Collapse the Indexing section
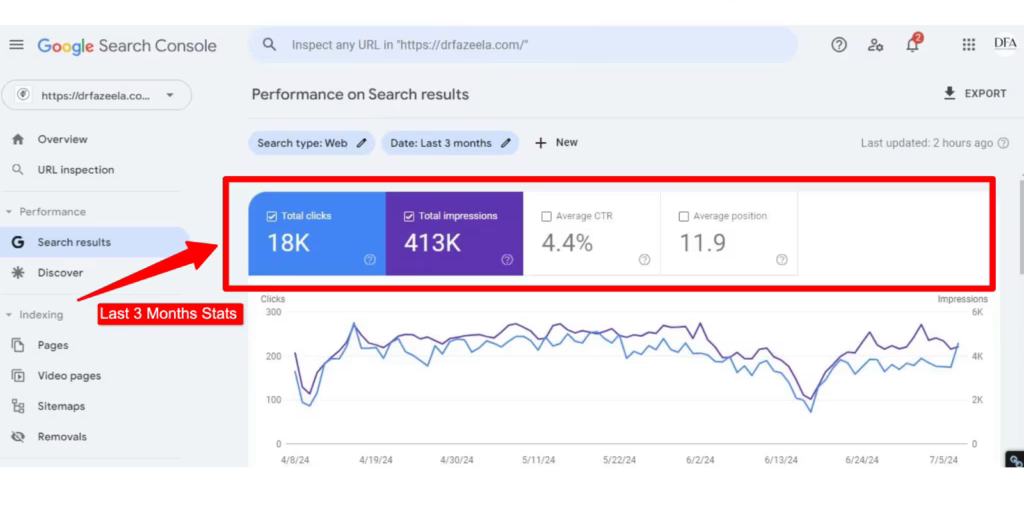1024x509 pixels. pos(9,315)
